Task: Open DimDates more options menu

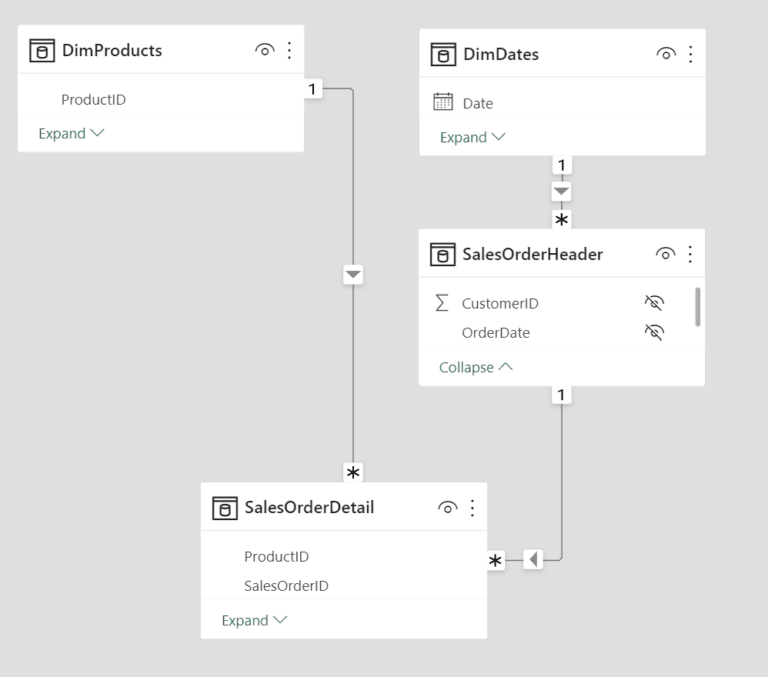Action: [691, 54]
